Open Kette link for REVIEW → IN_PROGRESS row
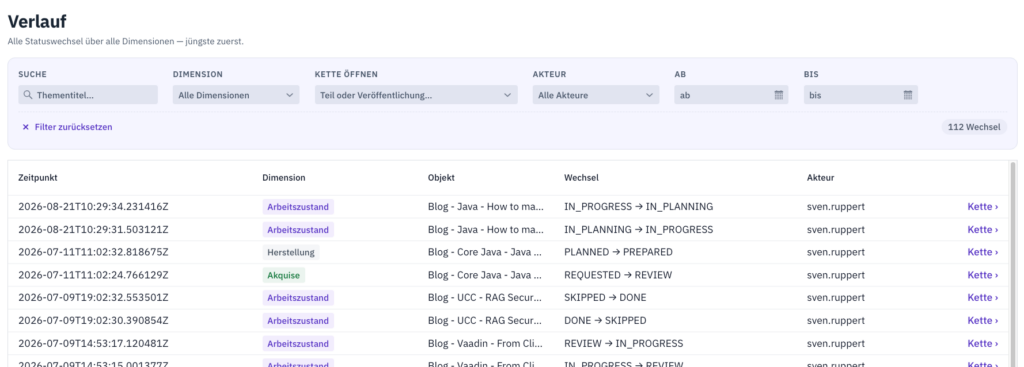Screen dimensions: 1024x367 click(x=983, y=343)
